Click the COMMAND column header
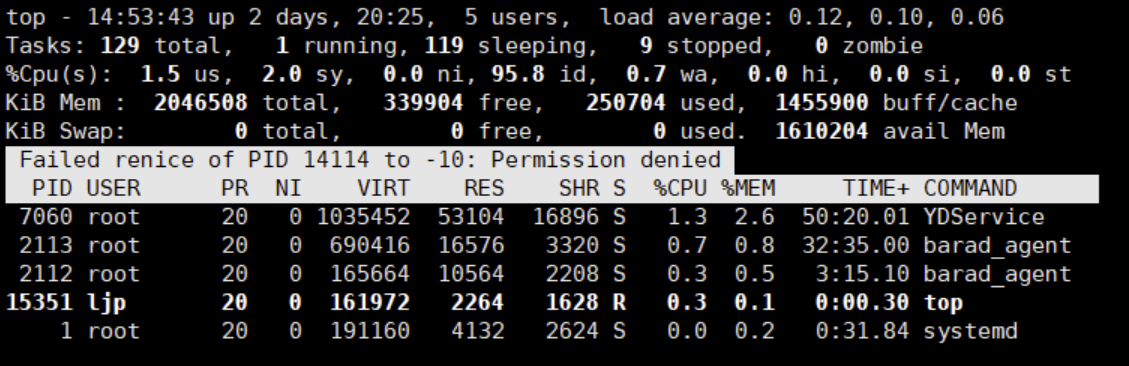The height and width of the screenshot is (366, 1129). 970,189
